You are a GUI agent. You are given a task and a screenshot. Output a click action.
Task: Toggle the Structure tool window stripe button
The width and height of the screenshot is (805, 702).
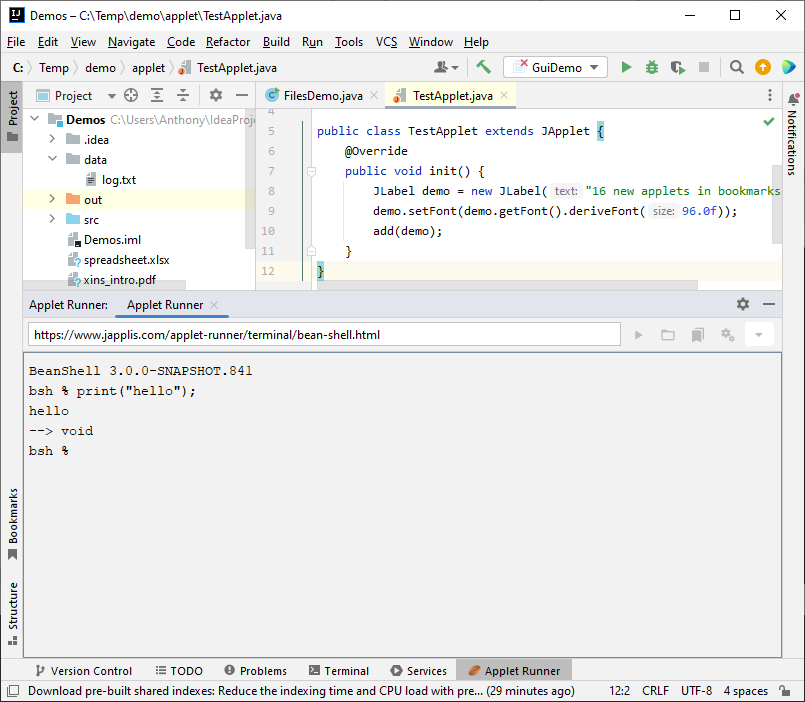tap(13, 613)
